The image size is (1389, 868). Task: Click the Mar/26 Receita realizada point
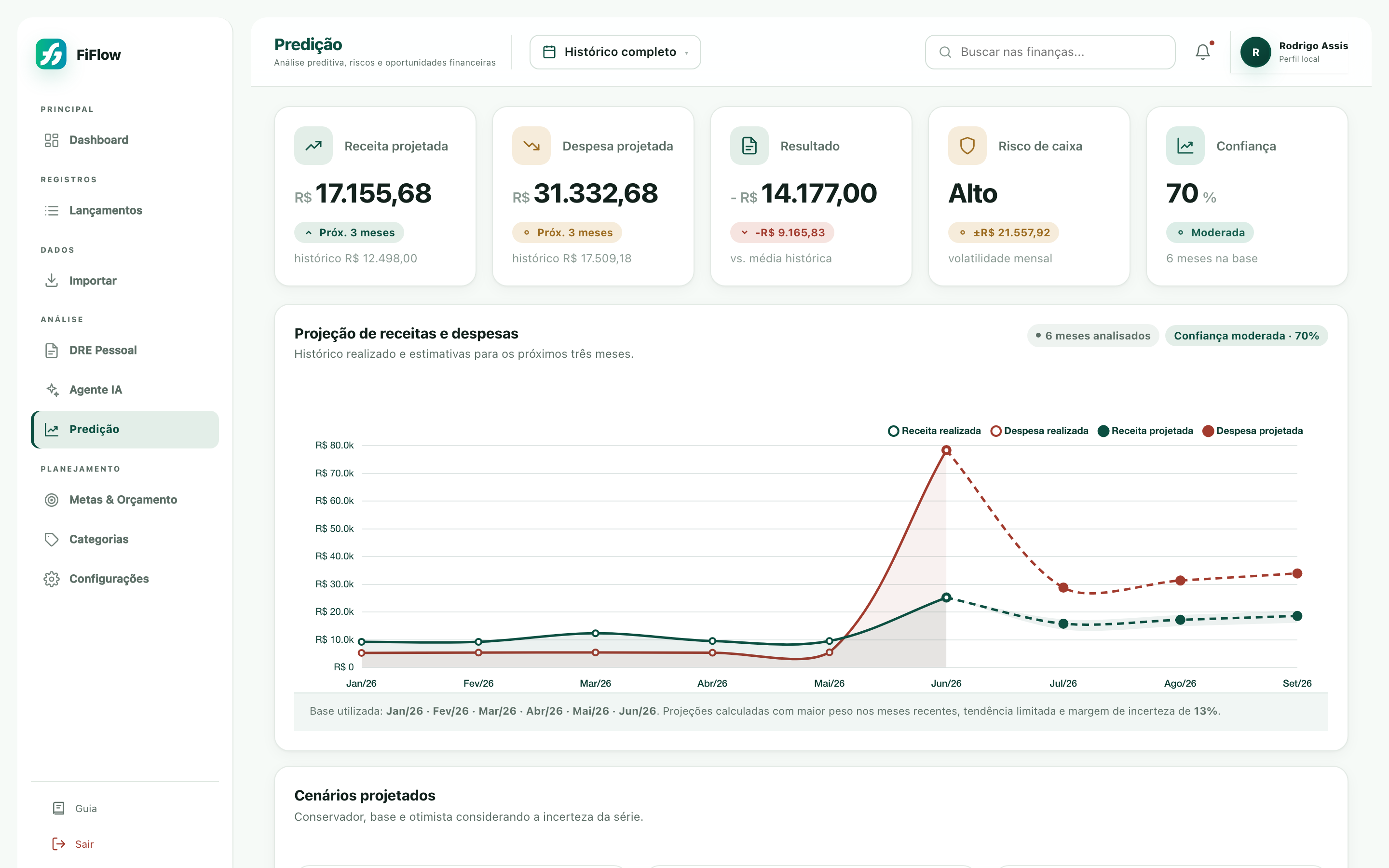tap(595, 634)
